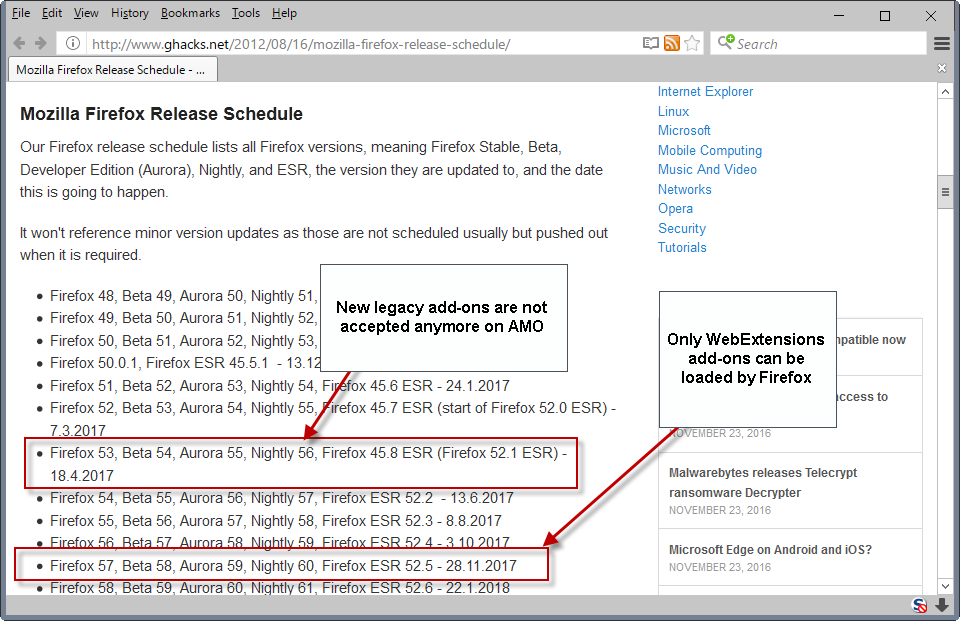Click the Firefox 54 13.6.2017 list entry
The width and height of the screenshot is (960, 621).
282,498
